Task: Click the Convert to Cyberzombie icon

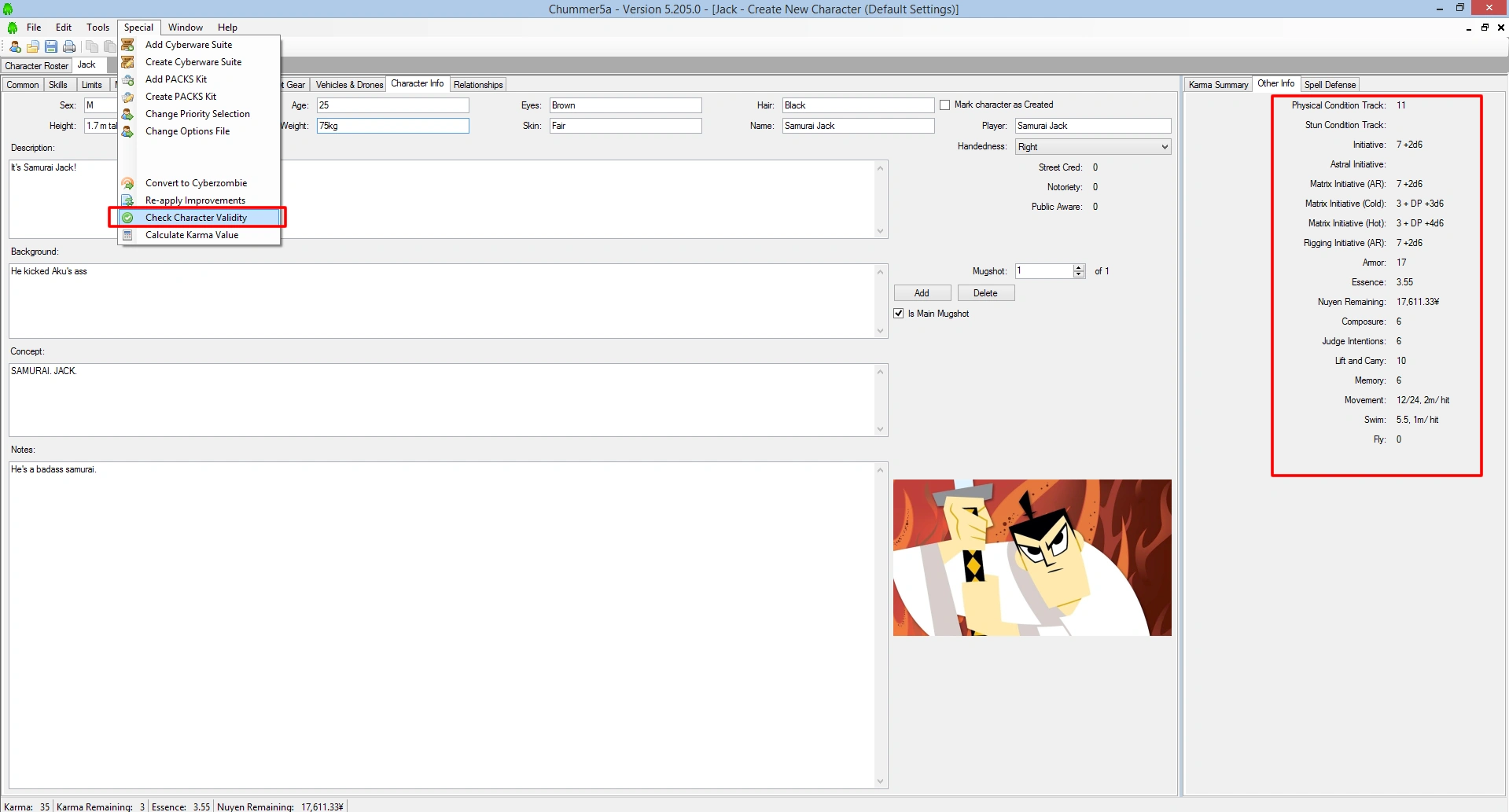Action: click(127, 183)
